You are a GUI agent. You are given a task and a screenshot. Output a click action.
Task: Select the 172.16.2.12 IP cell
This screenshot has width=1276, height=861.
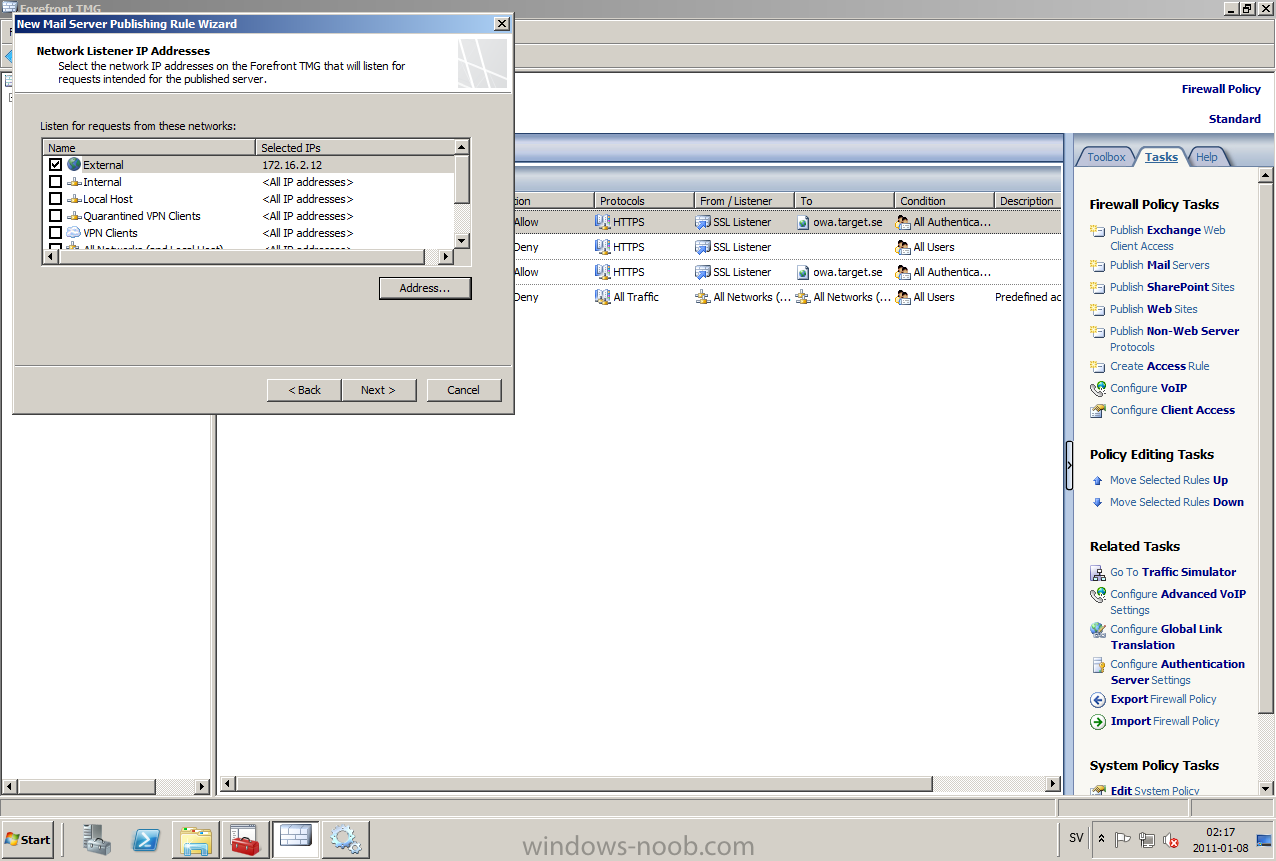pos(292,165)
